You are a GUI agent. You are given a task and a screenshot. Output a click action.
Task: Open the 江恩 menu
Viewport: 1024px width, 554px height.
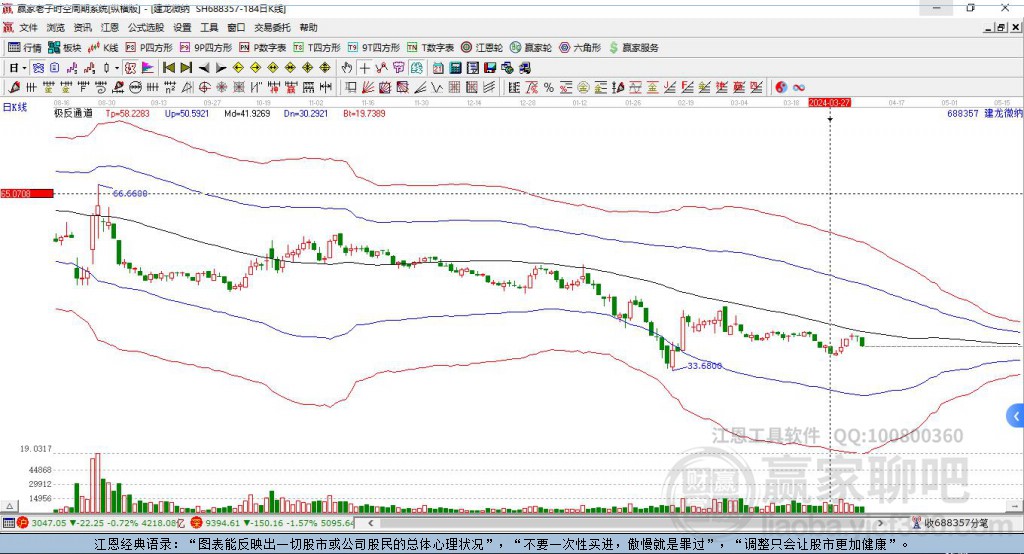110,27
